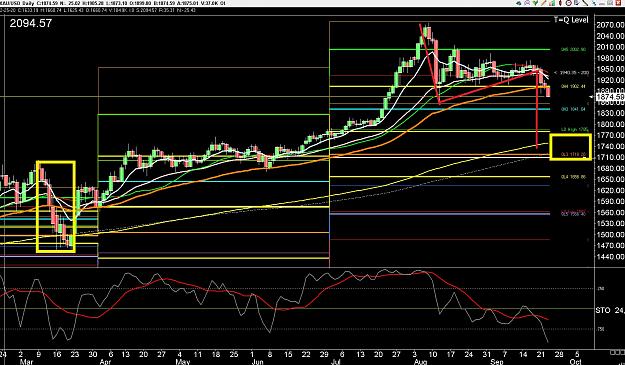The height and width of the screenshot is (365, 625).
Task: Click the gray grid icon beside the red X
Action: pyautogui.click(x=610, y=3)
